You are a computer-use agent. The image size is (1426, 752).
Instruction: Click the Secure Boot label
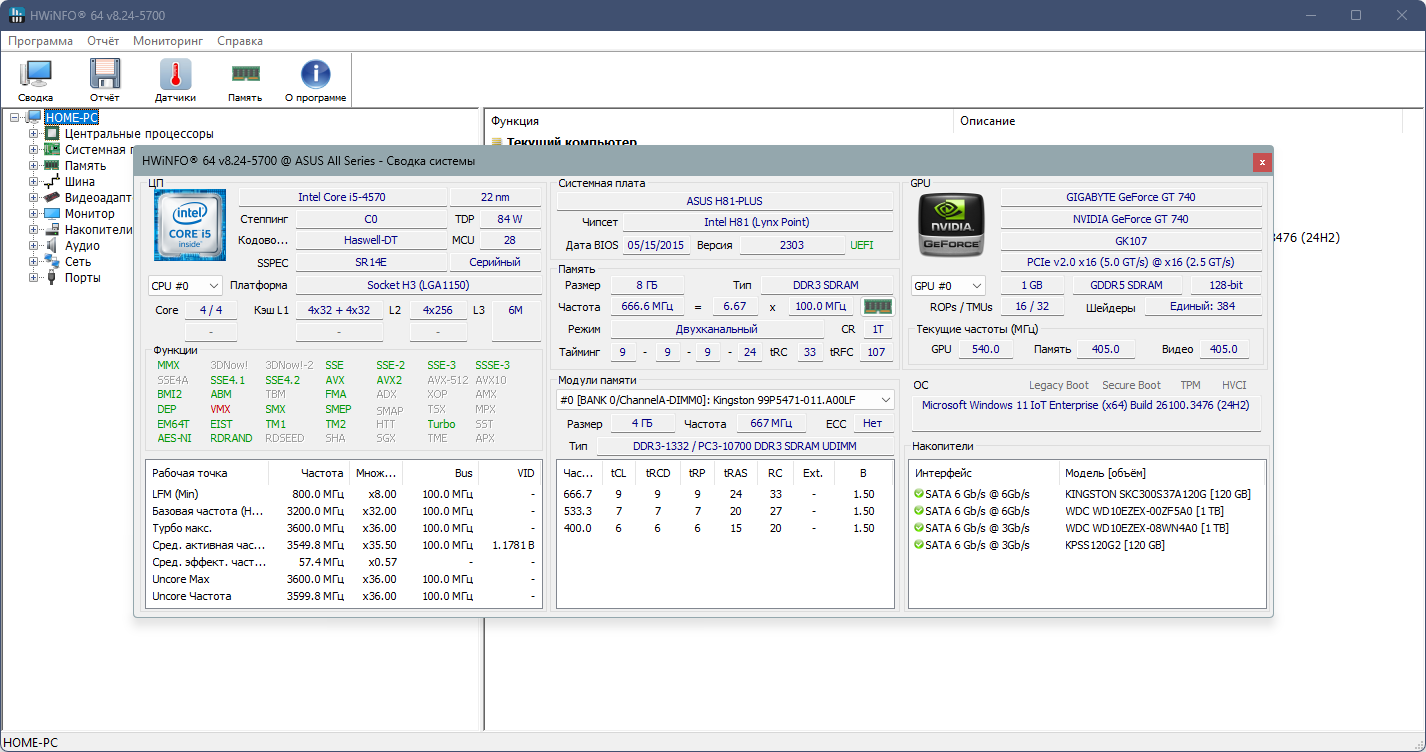pyautogui.click(x=1131, y=385)
